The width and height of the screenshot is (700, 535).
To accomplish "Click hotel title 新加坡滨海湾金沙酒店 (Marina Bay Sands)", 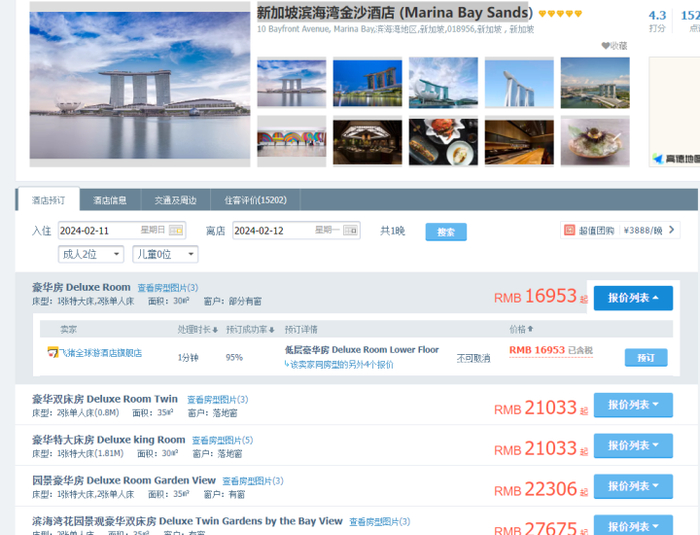I will 395,13.
